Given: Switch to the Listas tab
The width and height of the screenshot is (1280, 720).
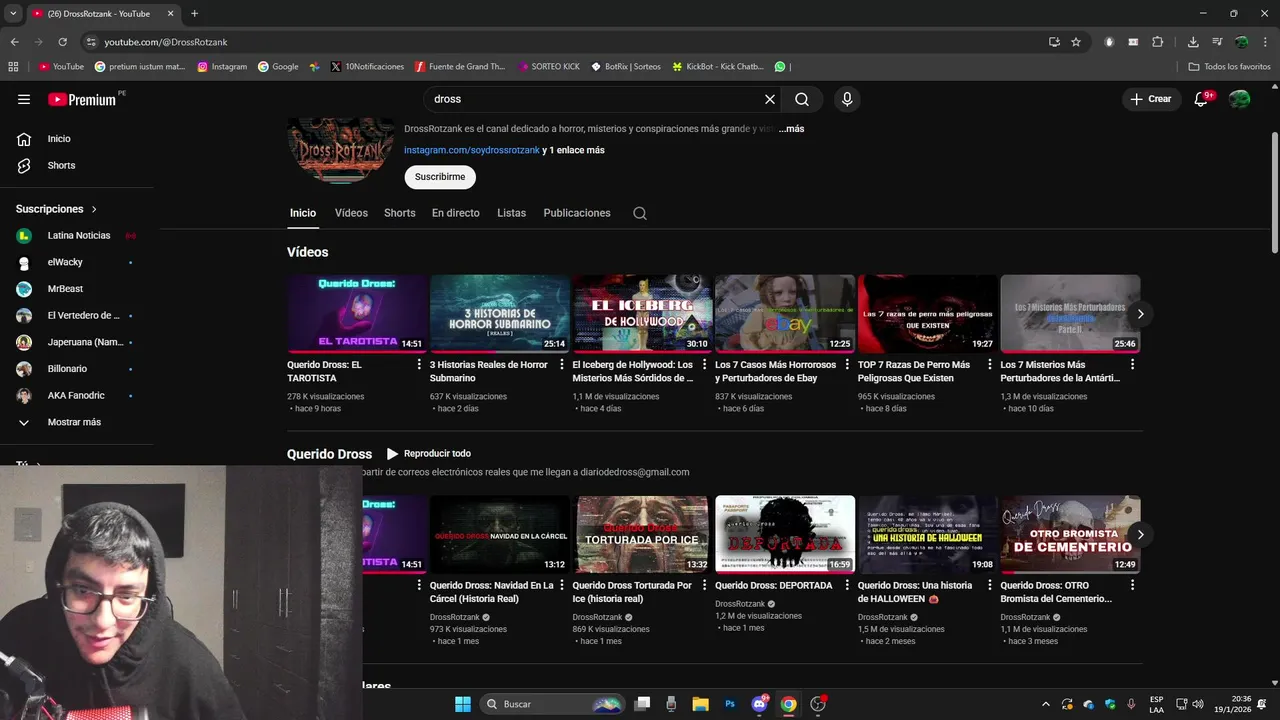Looking at the screenshot, I should (511, 213).
